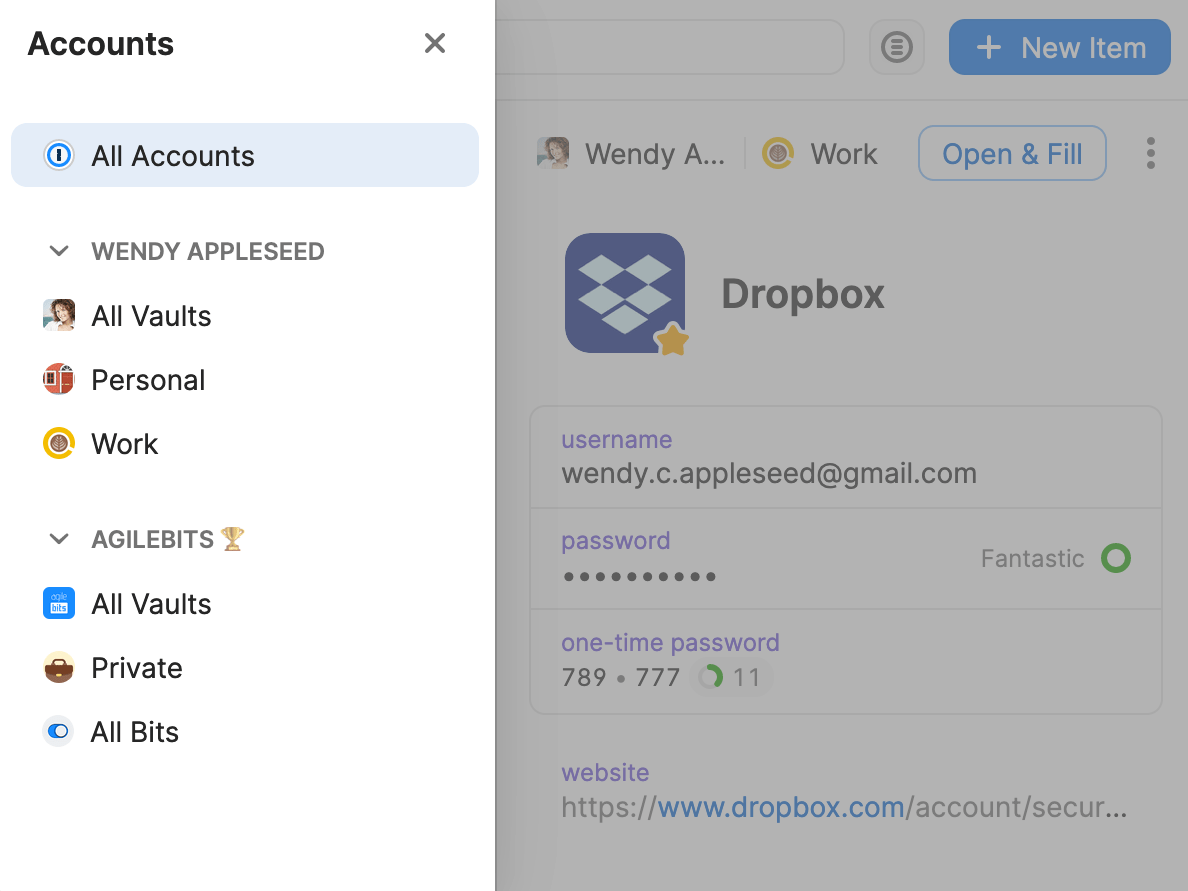The image size is (1188, 891).
Task: Copy the username wendy.c.appleseed@gmail.com
Action: coord(769,474)
